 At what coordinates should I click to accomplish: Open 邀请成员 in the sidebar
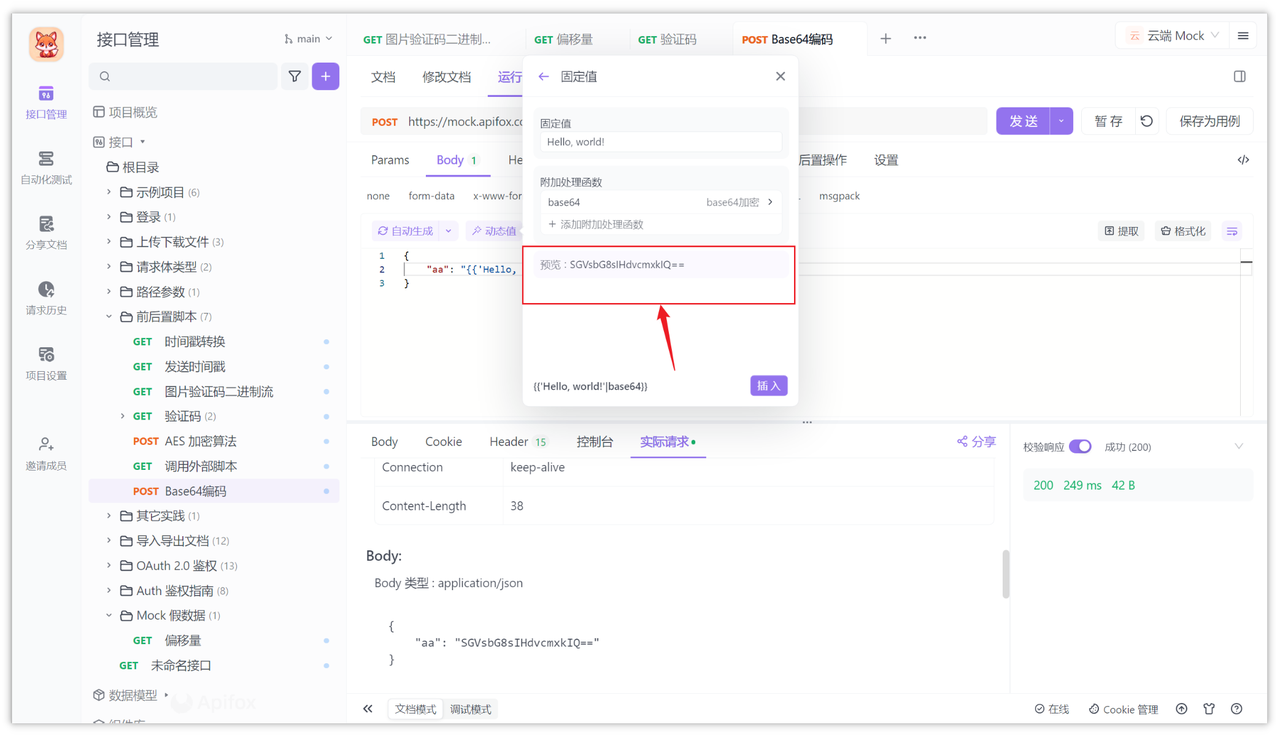pyautogui.click(x=46, y=454)
